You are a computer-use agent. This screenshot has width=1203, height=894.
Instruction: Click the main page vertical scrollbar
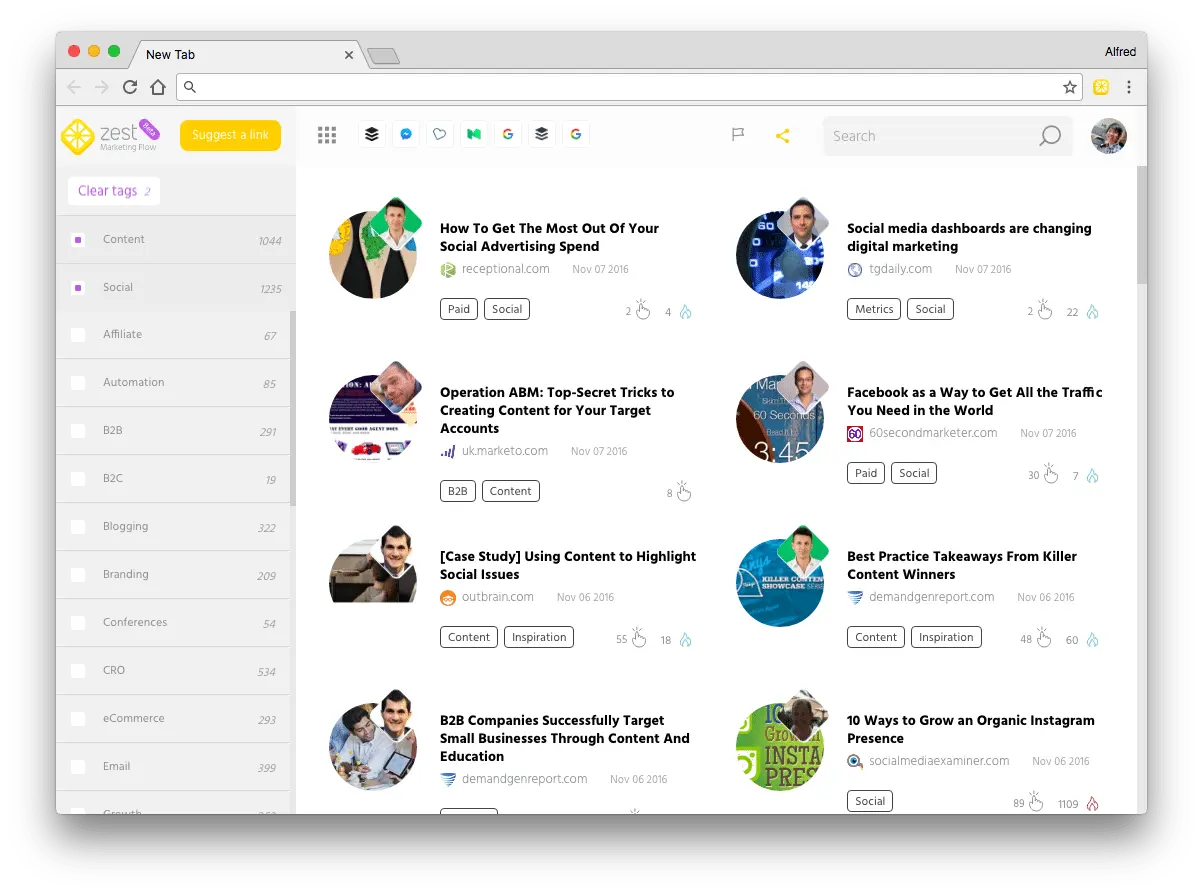coord(1141,224)
